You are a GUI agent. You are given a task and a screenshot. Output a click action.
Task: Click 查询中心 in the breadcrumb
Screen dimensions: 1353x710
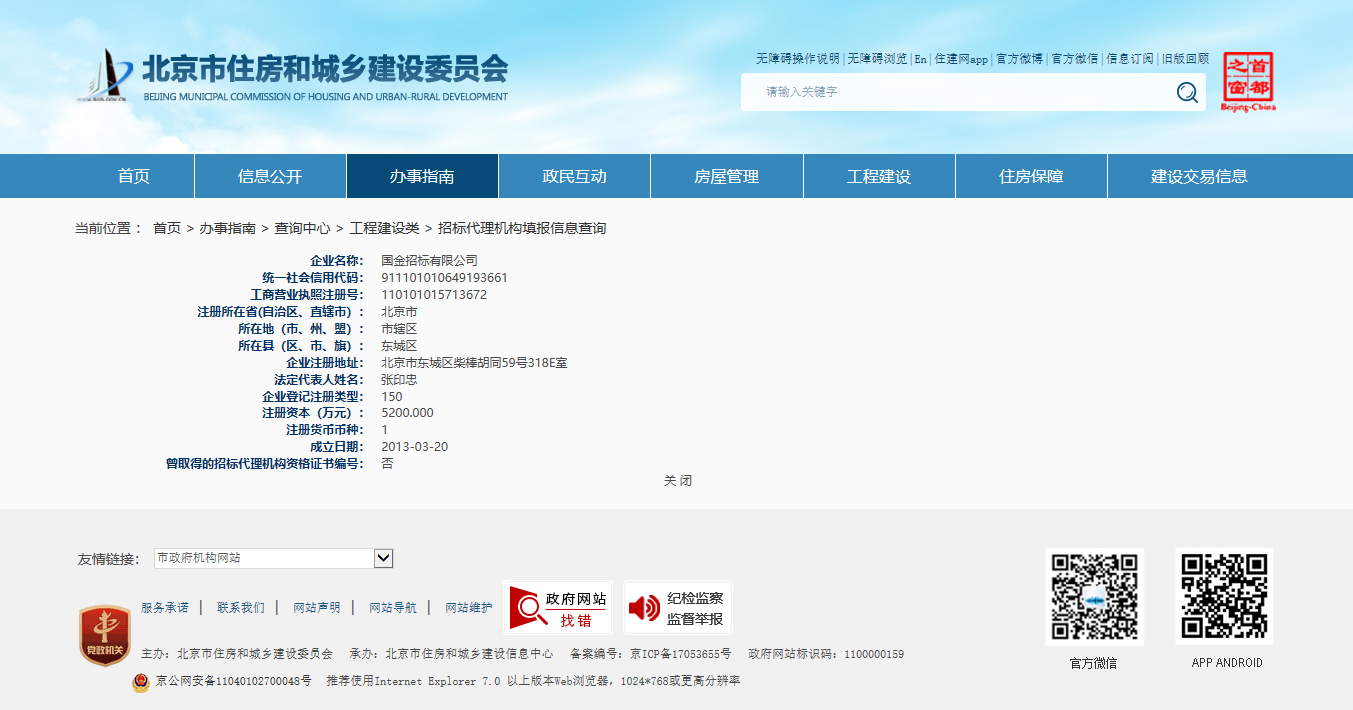click(302, 229)
